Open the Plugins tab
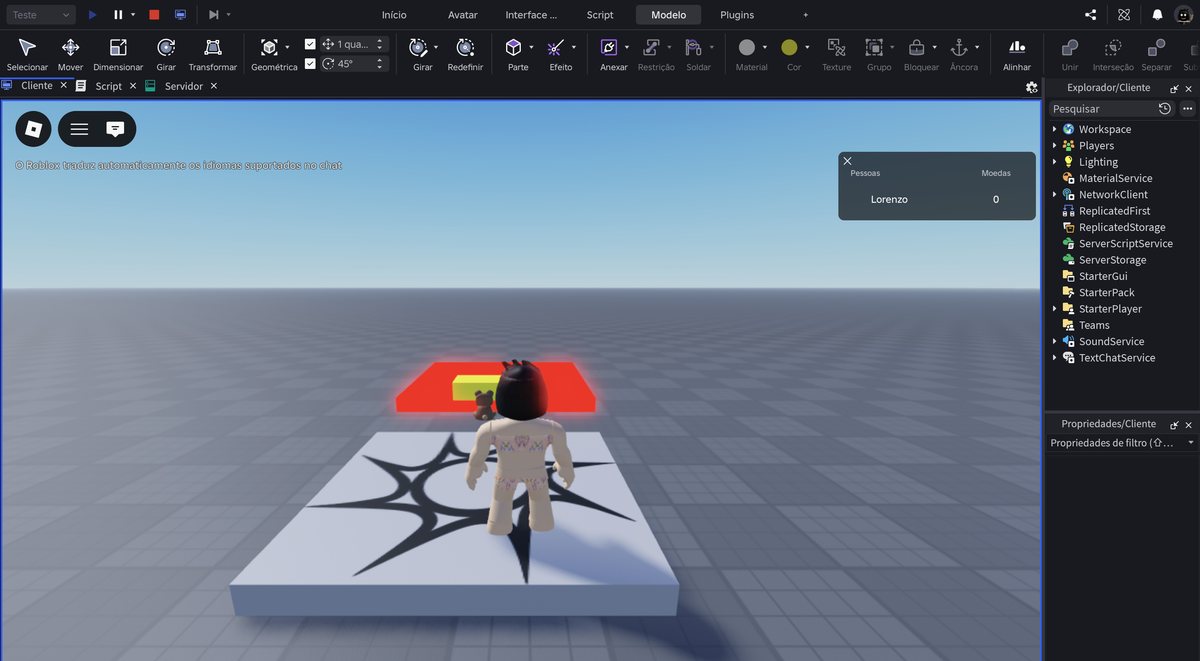 click(737, 15)
